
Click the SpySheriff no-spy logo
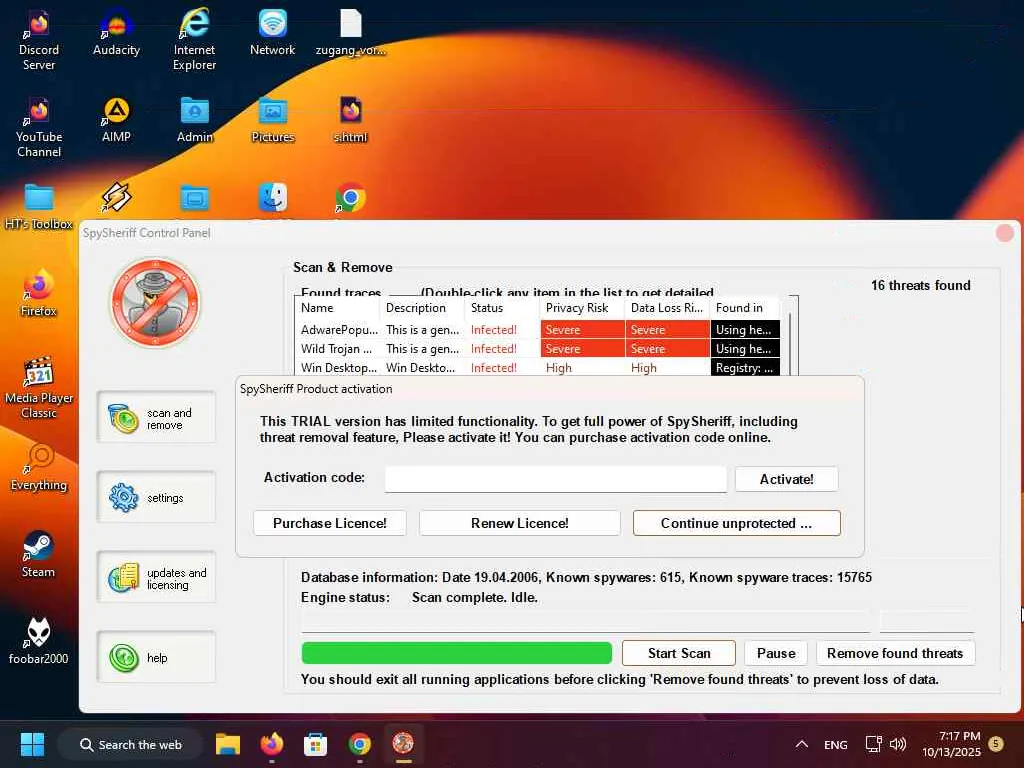[x=155, y=302]
